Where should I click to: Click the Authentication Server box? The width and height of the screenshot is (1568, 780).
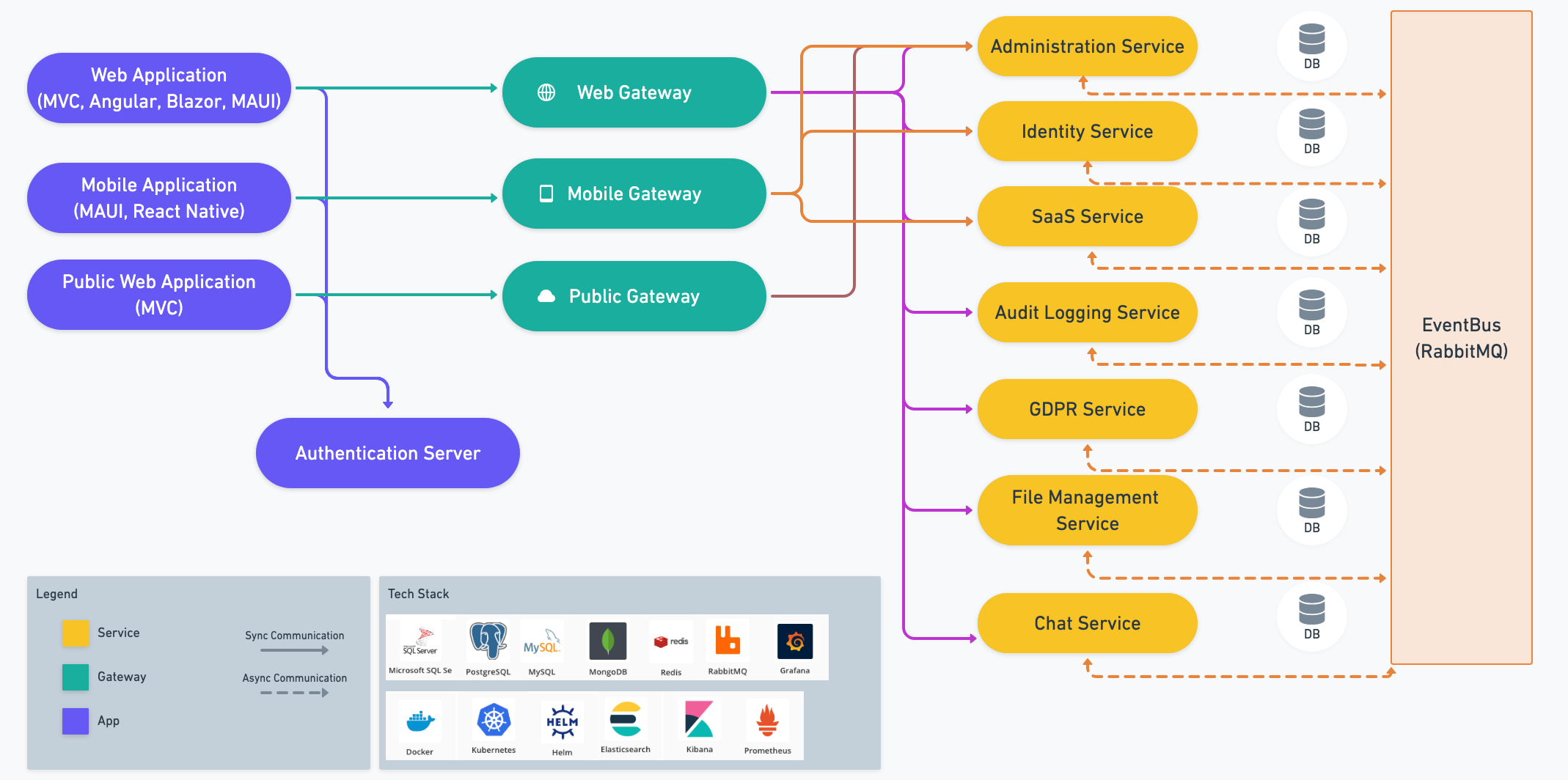point(387,453)
